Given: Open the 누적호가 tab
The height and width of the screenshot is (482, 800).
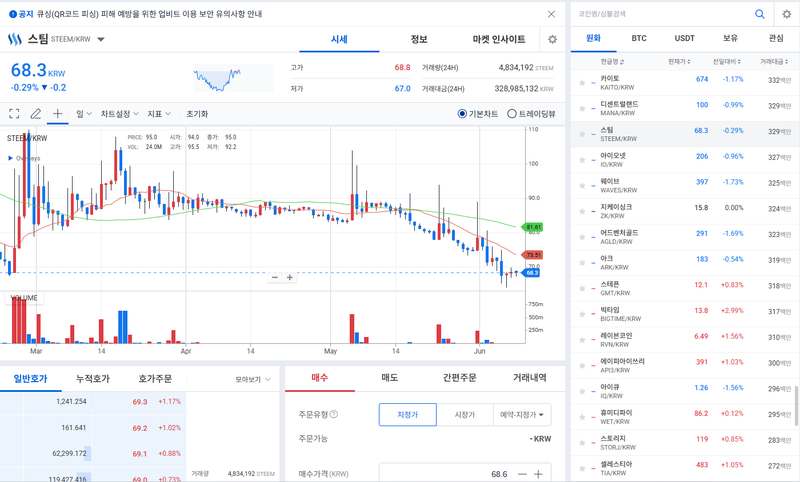Looking at the screenshot, I should click(x=93, y=379).
